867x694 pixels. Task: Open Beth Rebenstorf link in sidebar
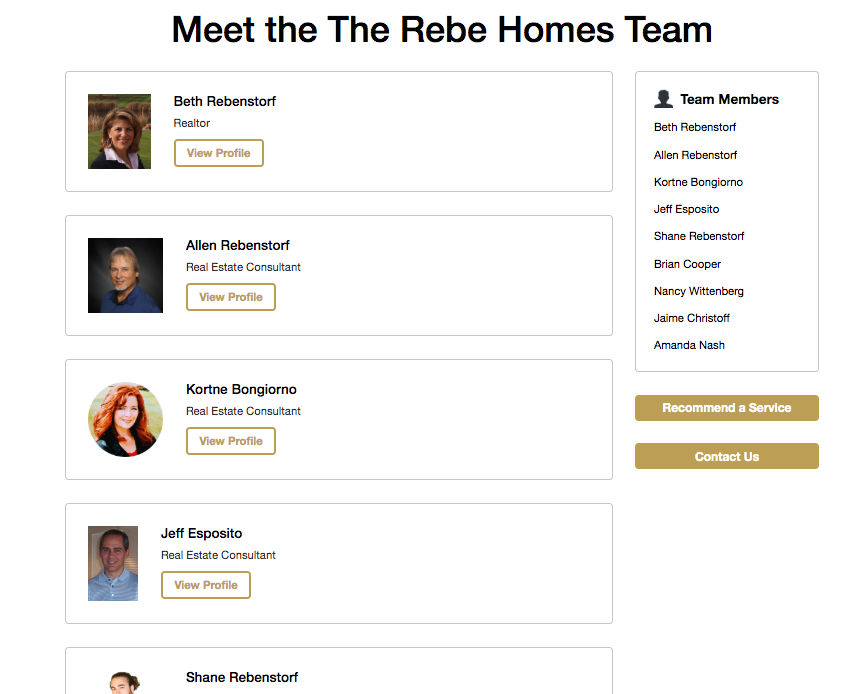click(x=695, y=127)
